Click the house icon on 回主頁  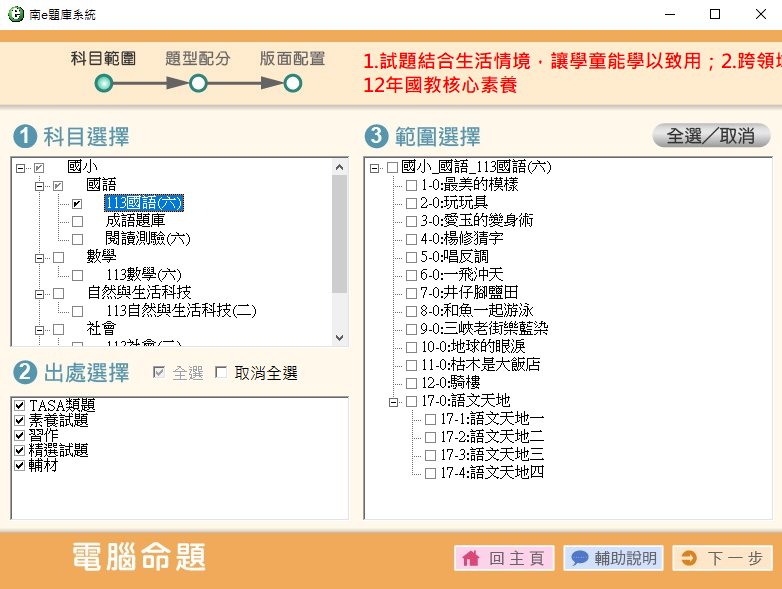[x=471, y=559]
